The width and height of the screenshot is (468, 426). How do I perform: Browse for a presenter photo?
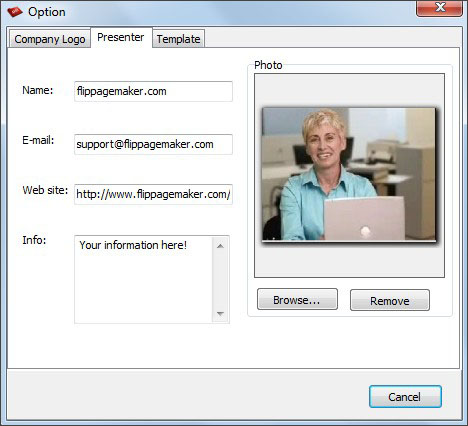click(297, 299)
